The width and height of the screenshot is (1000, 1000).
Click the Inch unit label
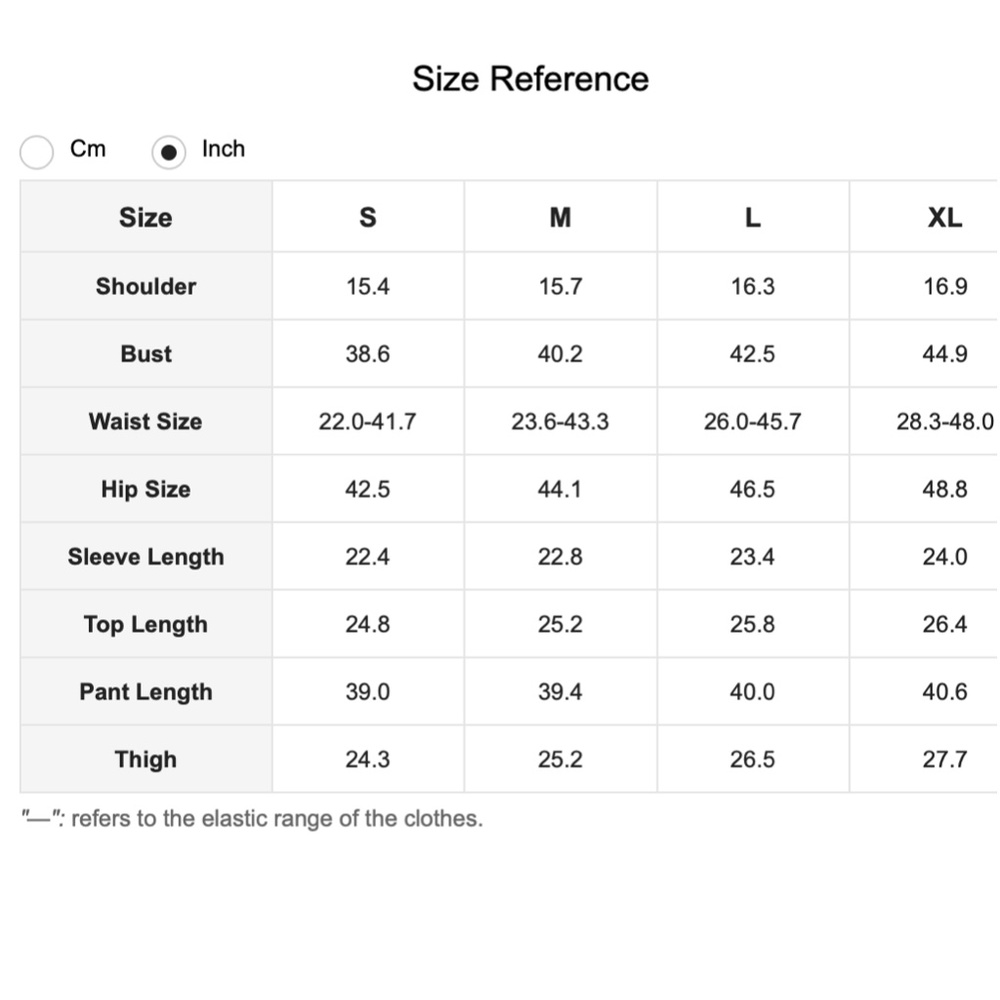click(x=223, y=149)
